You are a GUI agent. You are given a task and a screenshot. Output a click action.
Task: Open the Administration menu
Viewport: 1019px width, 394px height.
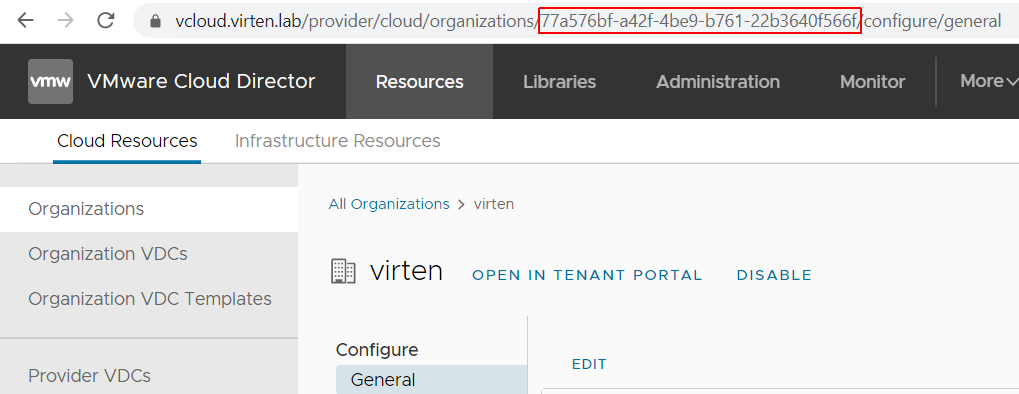[x=717, y=81]
